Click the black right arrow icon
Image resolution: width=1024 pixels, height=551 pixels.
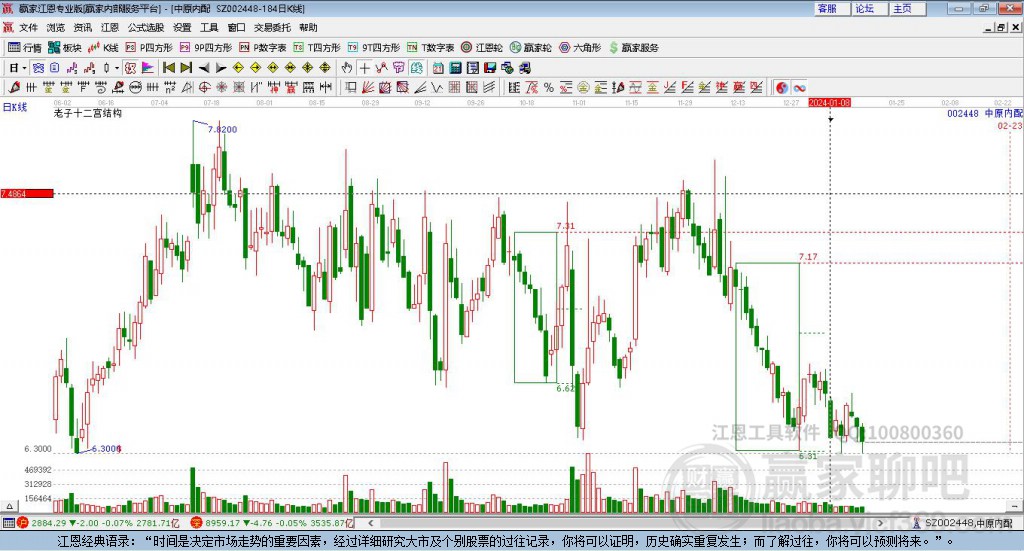pyautogui.click(x=221, y=68)
